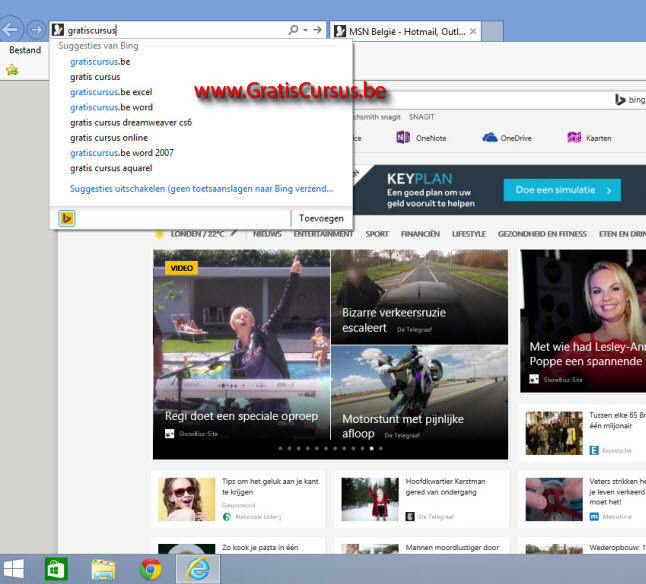Screen dimensions: 646x584
Task: Select suggestion gratis cursus aquarel
Action: point(111,168)
